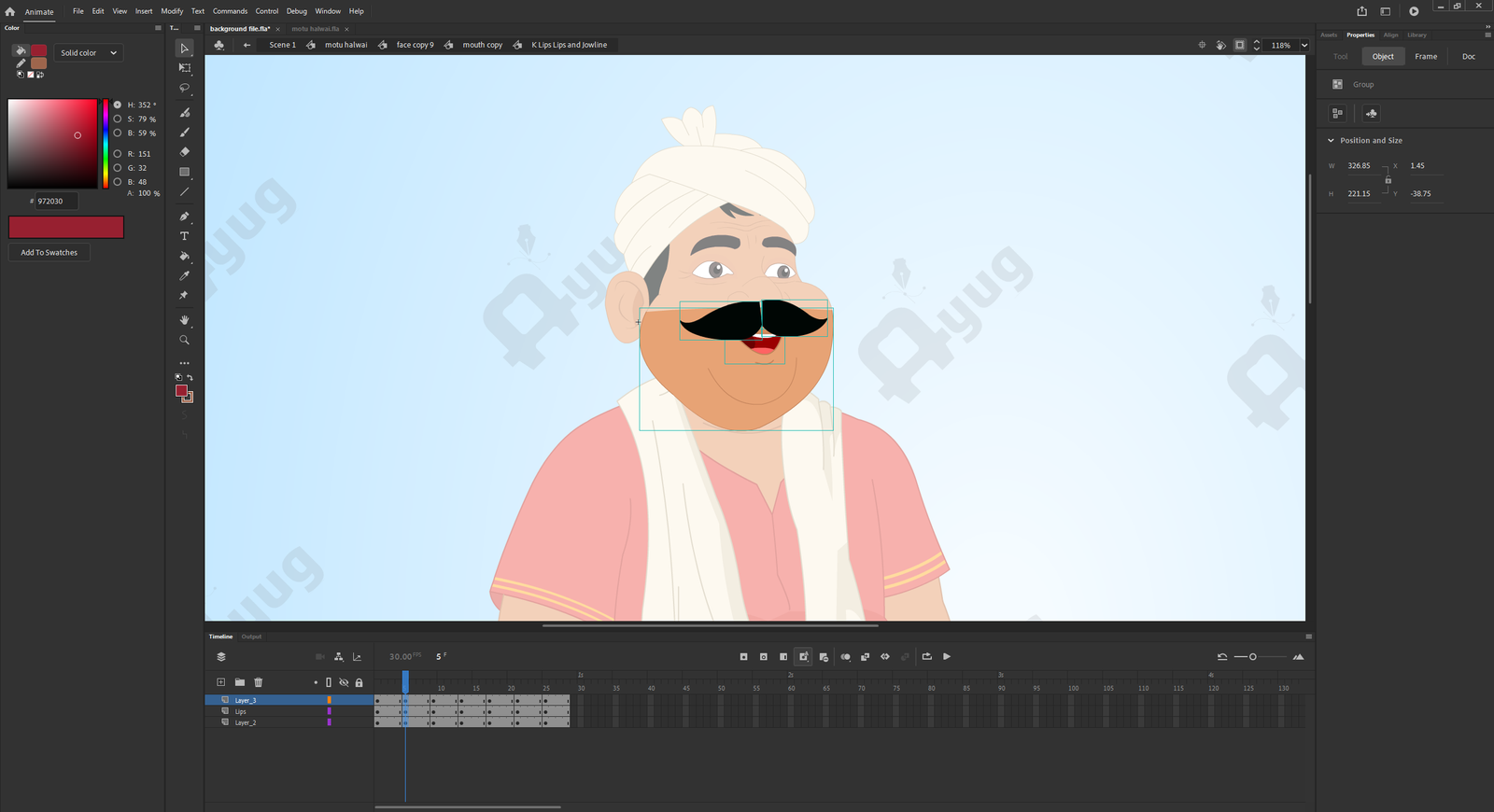Screen dimensions: 1494x812
Task: Select the Eraser tool in toolbar
Action: (x=184, y=152)
